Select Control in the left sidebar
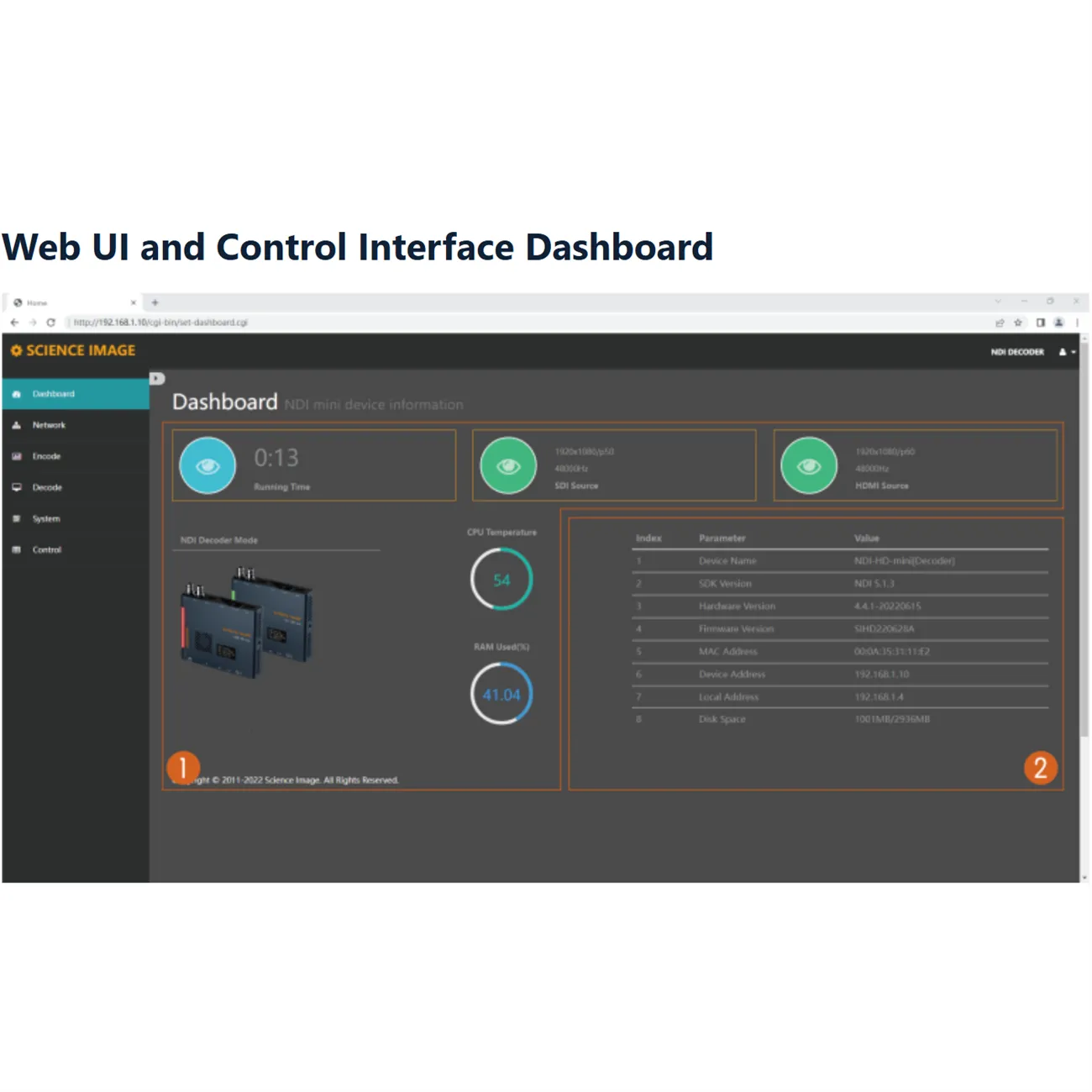 pos(47,549)
